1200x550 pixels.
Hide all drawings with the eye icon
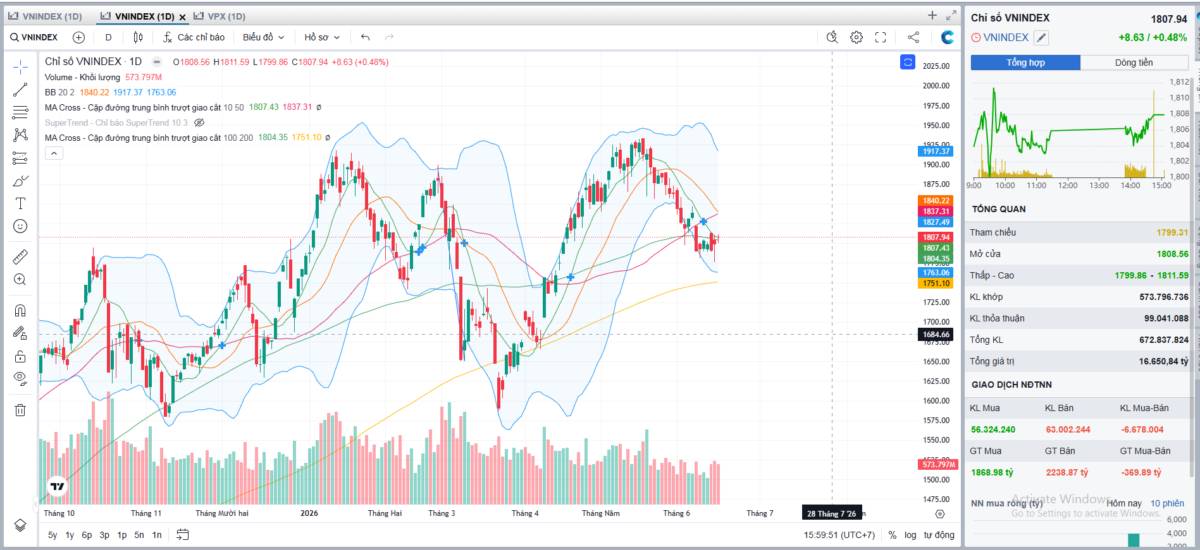tap(19, 378)
